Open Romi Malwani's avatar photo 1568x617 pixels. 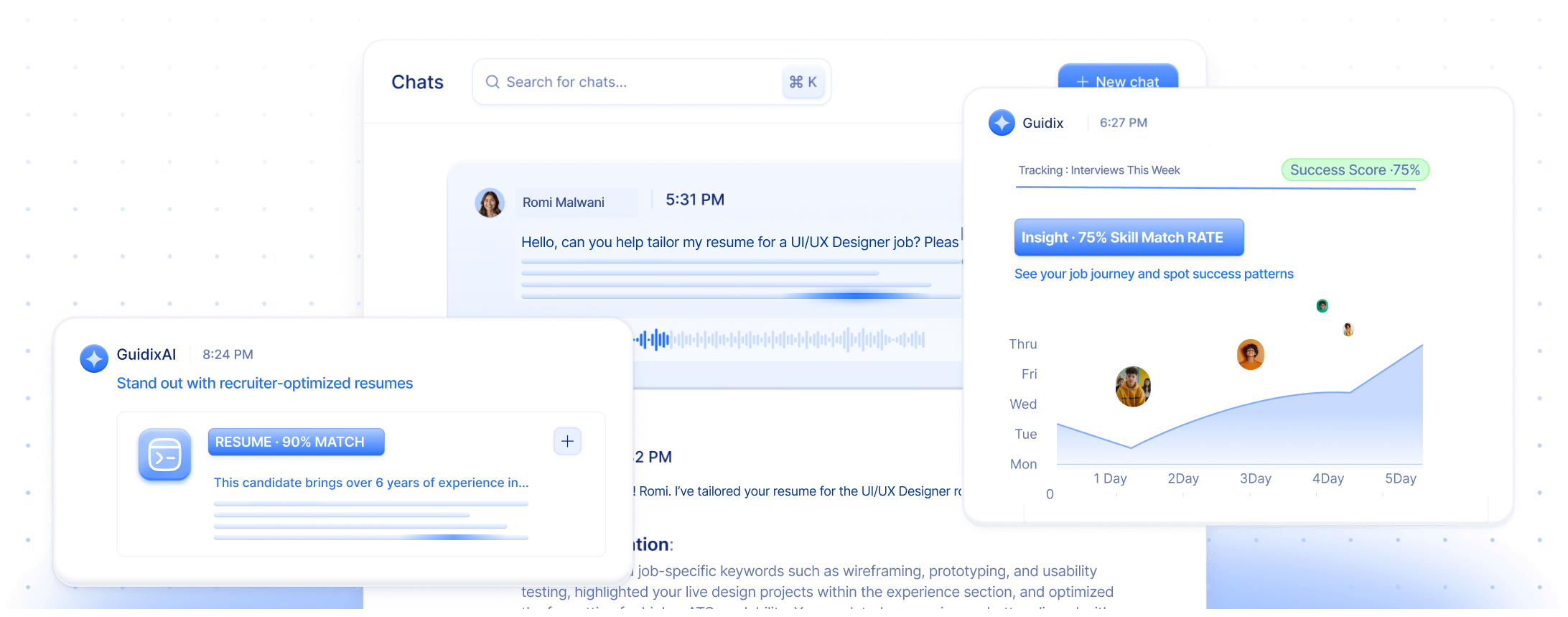point(490,203)
